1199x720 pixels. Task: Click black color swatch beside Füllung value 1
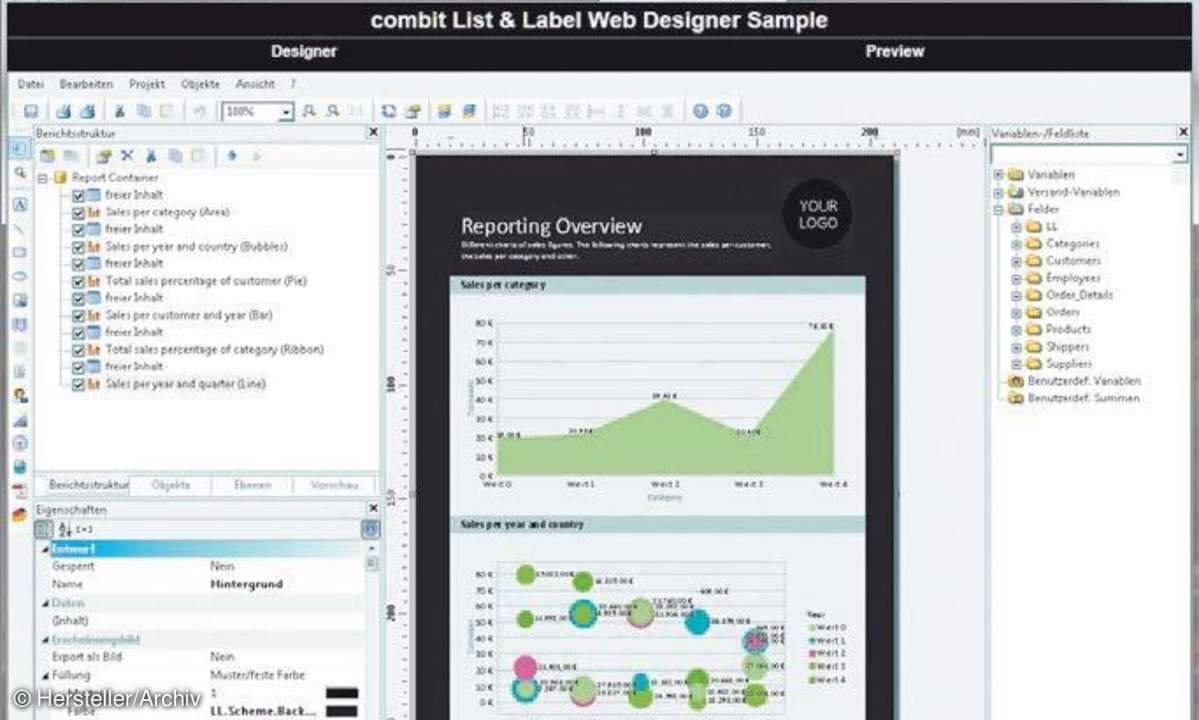pyautogui.click(x=342, y=693)
